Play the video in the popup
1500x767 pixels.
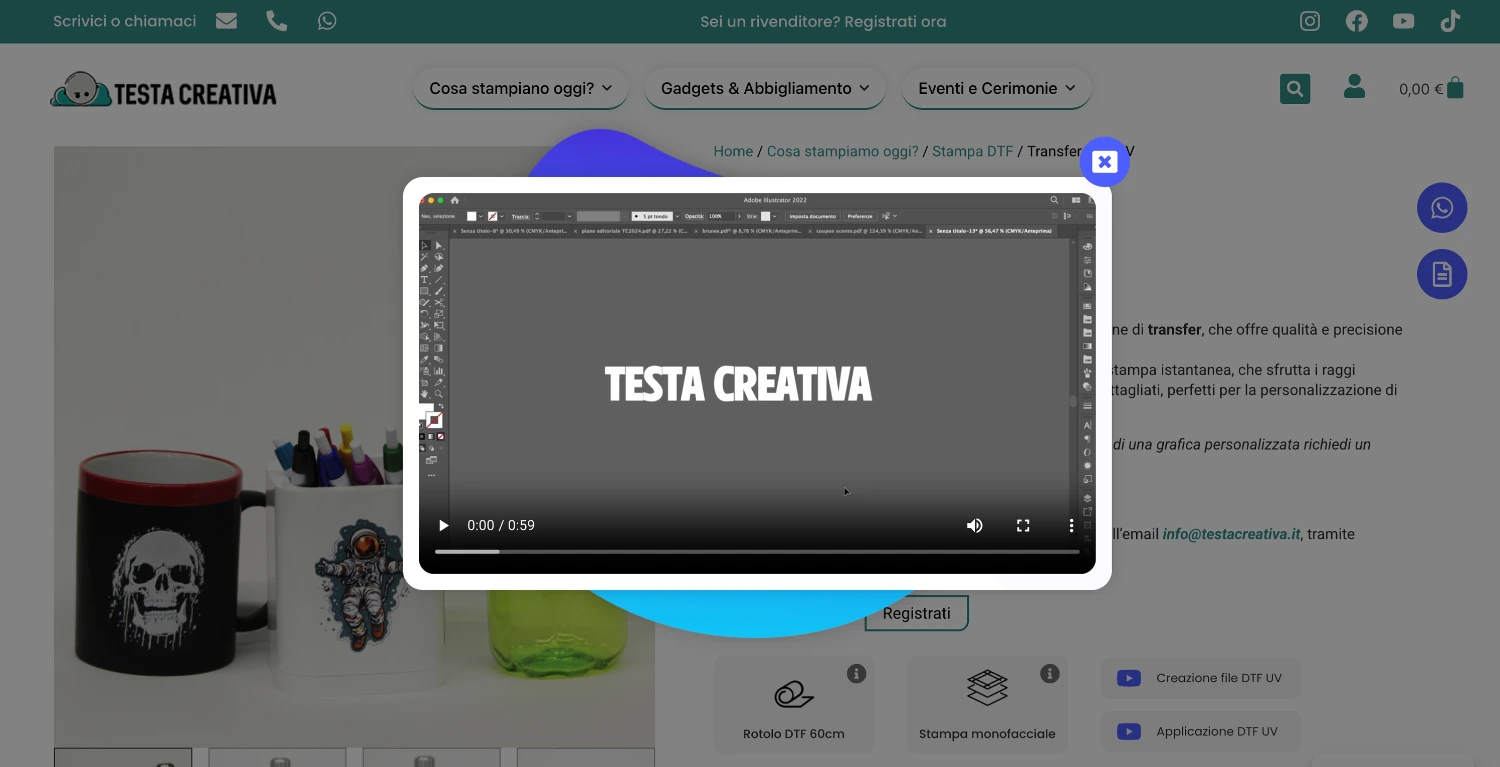[x=444, y=525]
